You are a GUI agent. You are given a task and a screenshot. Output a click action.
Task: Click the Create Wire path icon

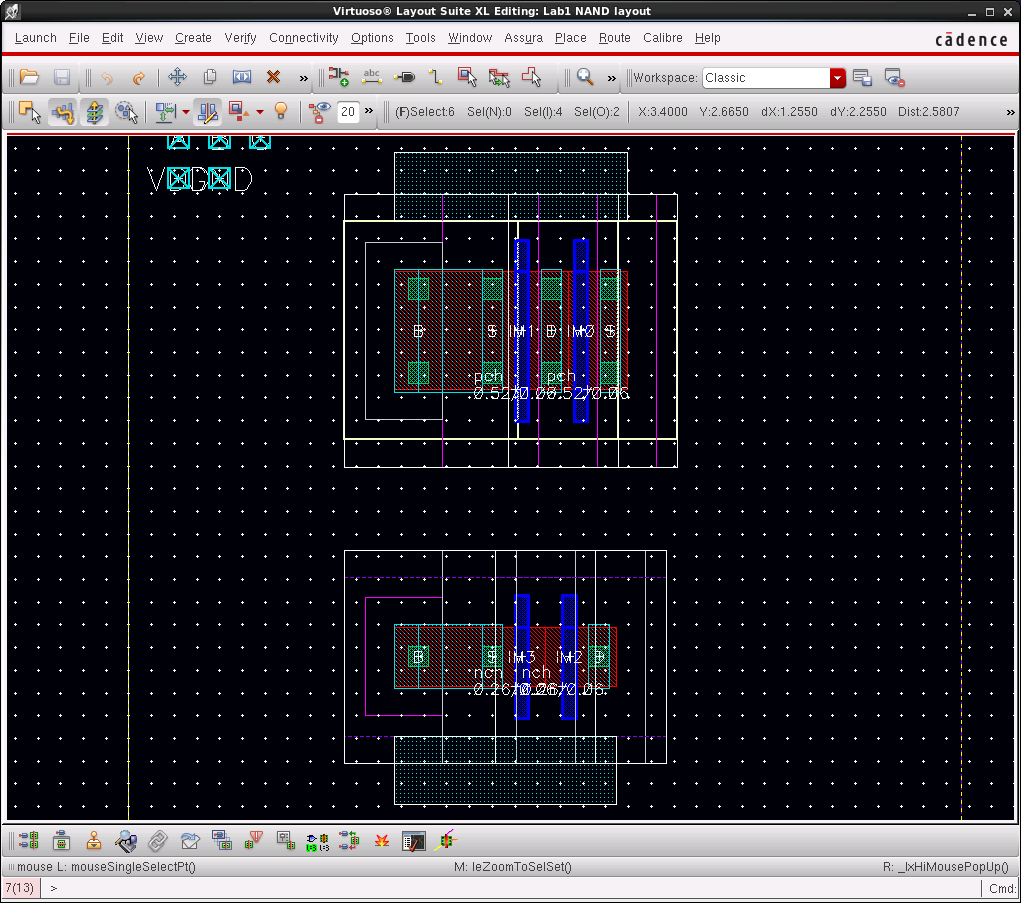click(436, 77)
